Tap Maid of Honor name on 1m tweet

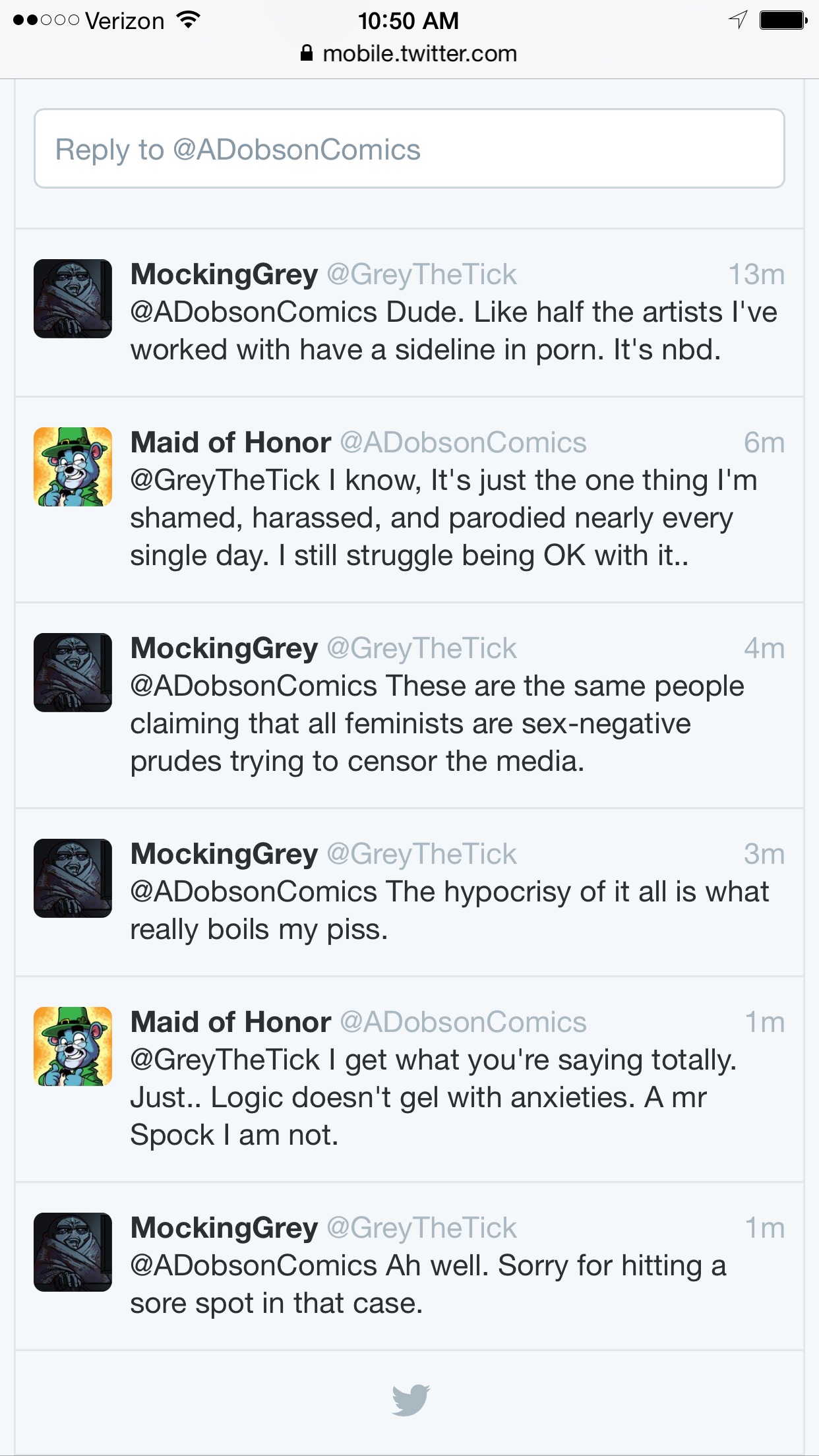(x=231, y=1022)
